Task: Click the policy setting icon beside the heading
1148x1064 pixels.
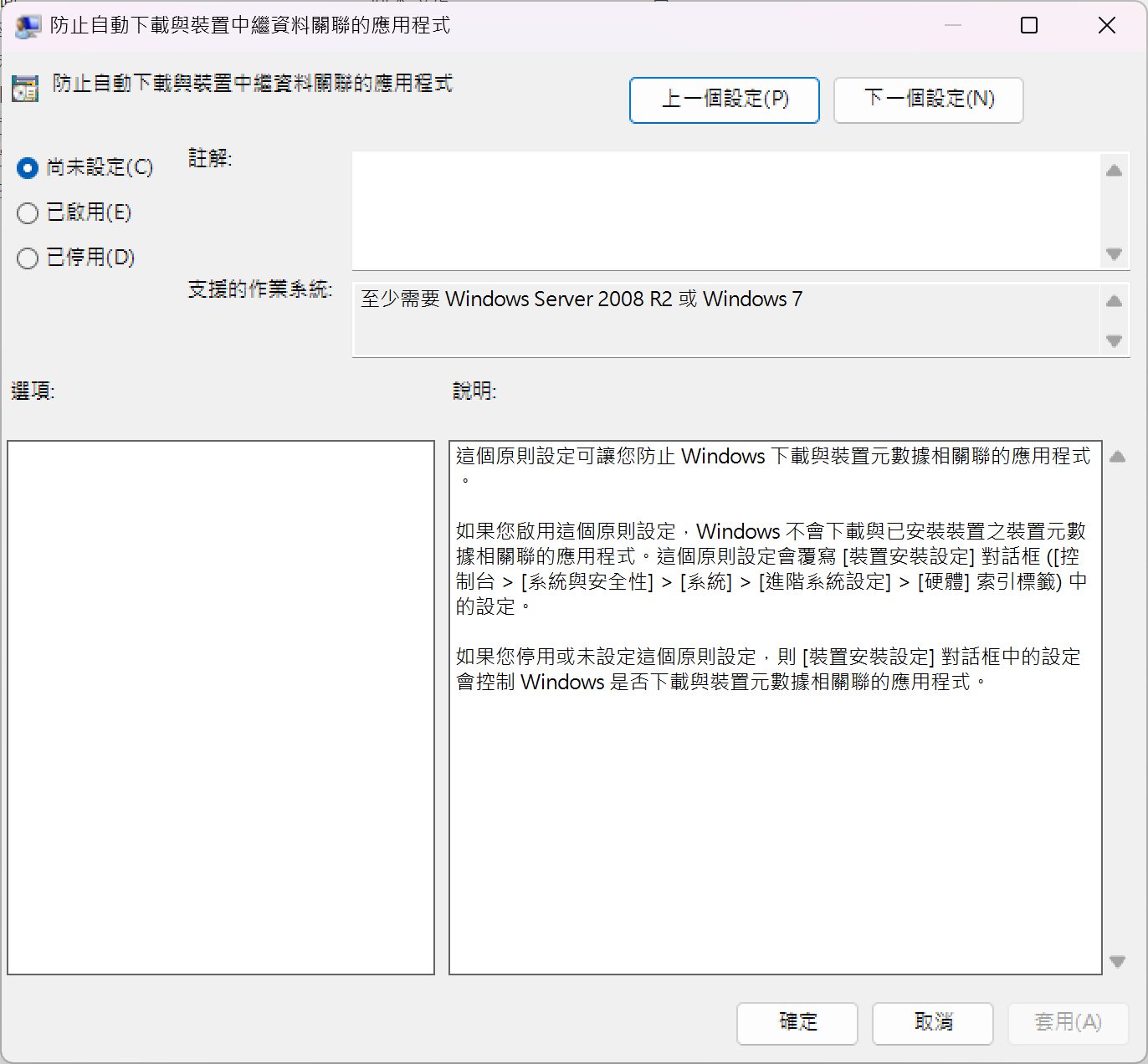Action: [x=25, y=88]
